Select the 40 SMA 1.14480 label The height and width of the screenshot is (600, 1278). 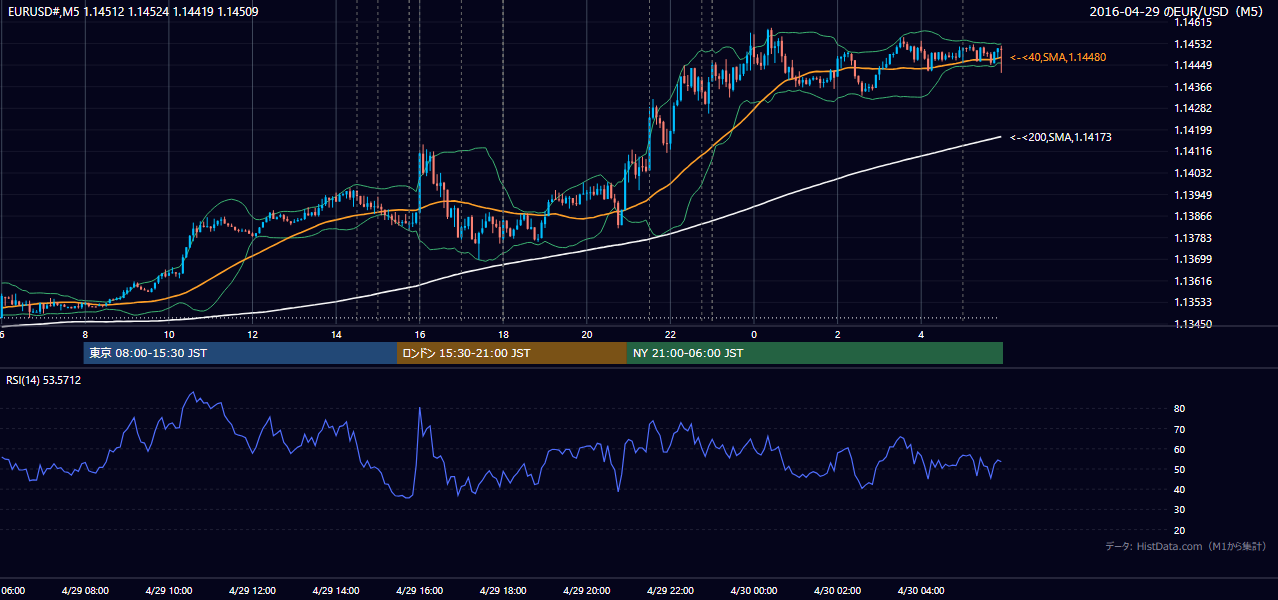coord(1058,58)
